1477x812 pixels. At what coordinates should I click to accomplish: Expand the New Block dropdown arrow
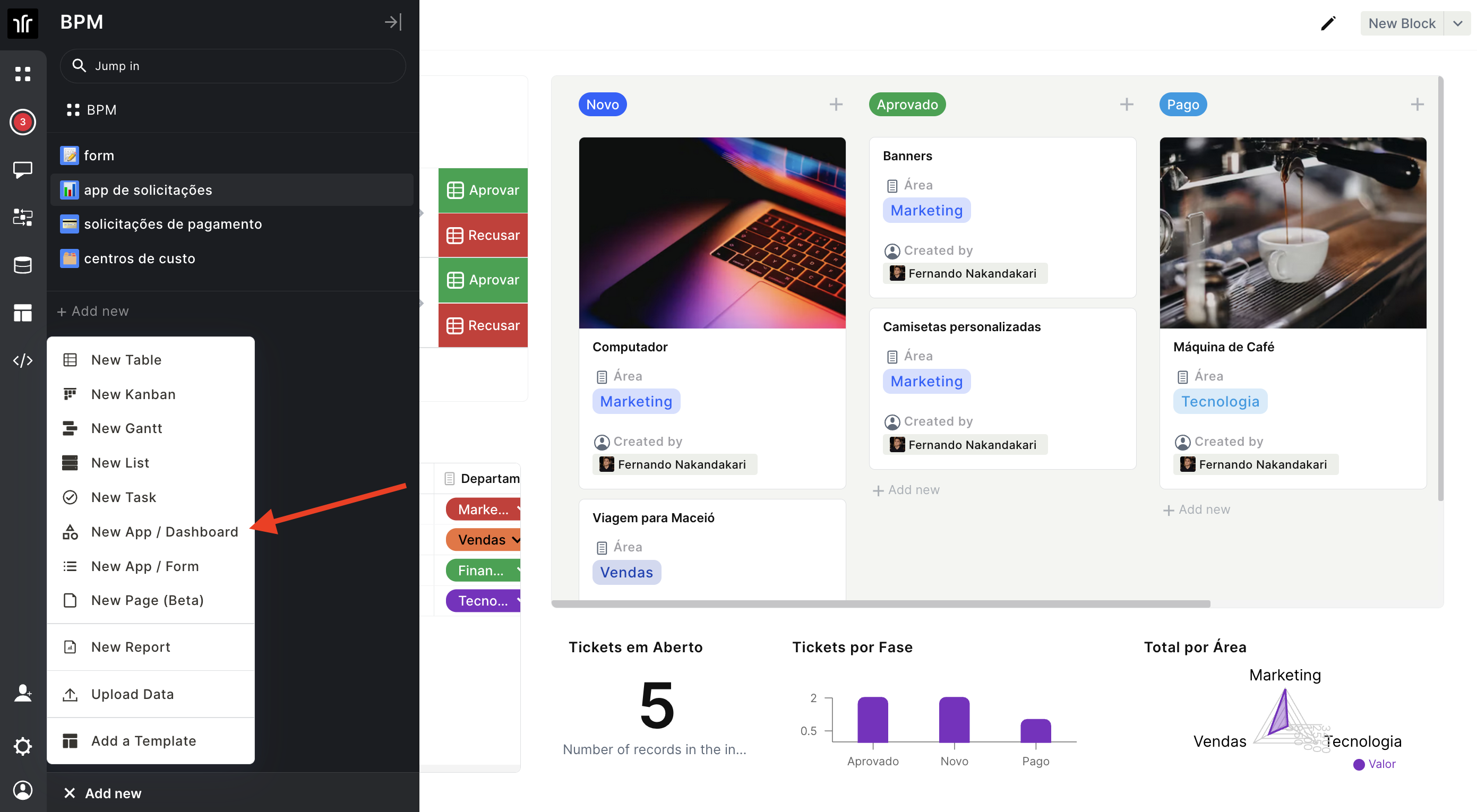point(1457,23)
